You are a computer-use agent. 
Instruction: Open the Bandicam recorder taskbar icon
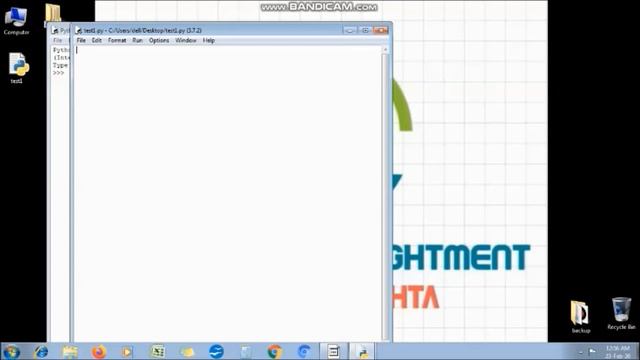click(x=333, y=351)
